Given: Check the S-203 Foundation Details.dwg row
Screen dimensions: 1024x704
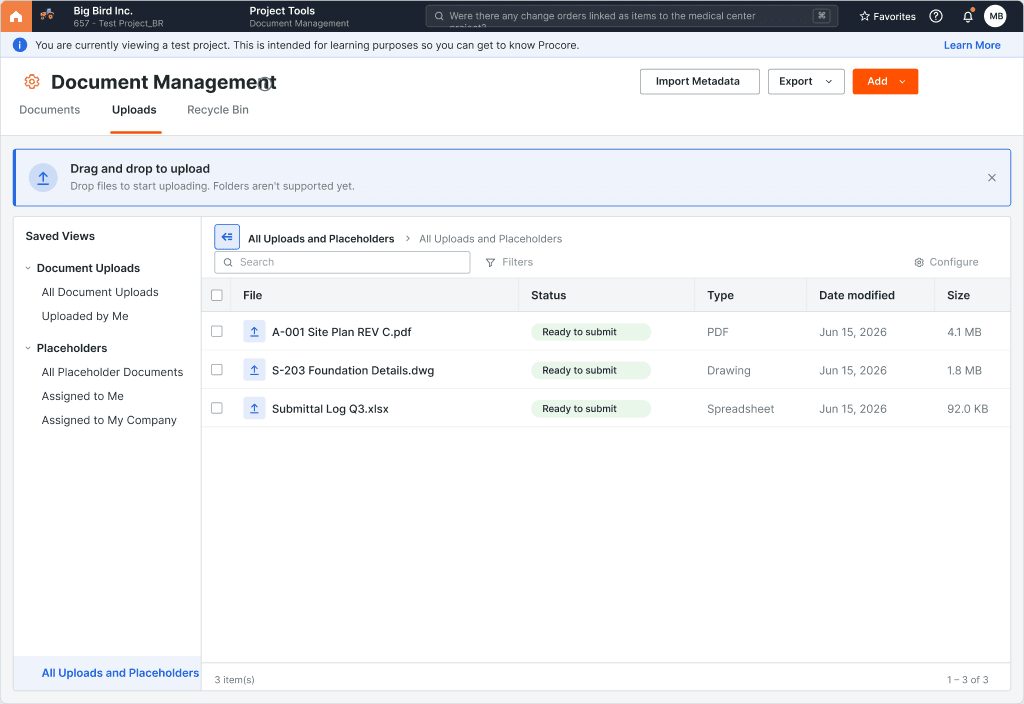Looking at the screenshot, I should (217, 370).
